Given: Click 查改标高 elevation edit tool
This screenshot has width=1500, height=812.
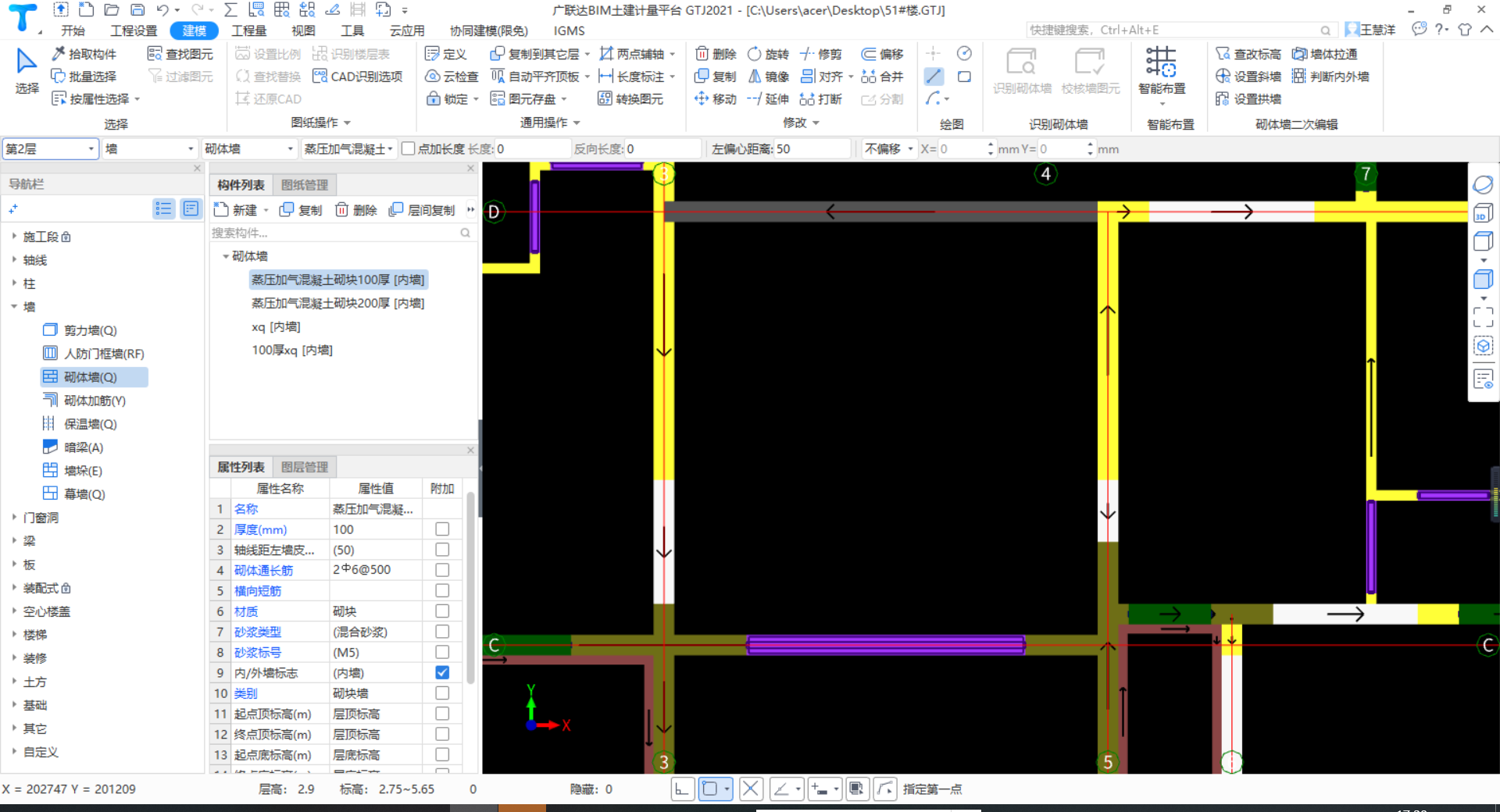Looking at the screenshot, I should pyautogui.click(x=1248, y=54).
